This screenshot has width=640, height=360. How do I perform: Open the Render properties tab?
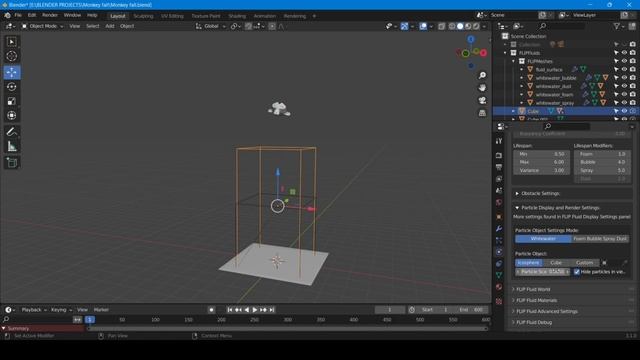(499, 156)
